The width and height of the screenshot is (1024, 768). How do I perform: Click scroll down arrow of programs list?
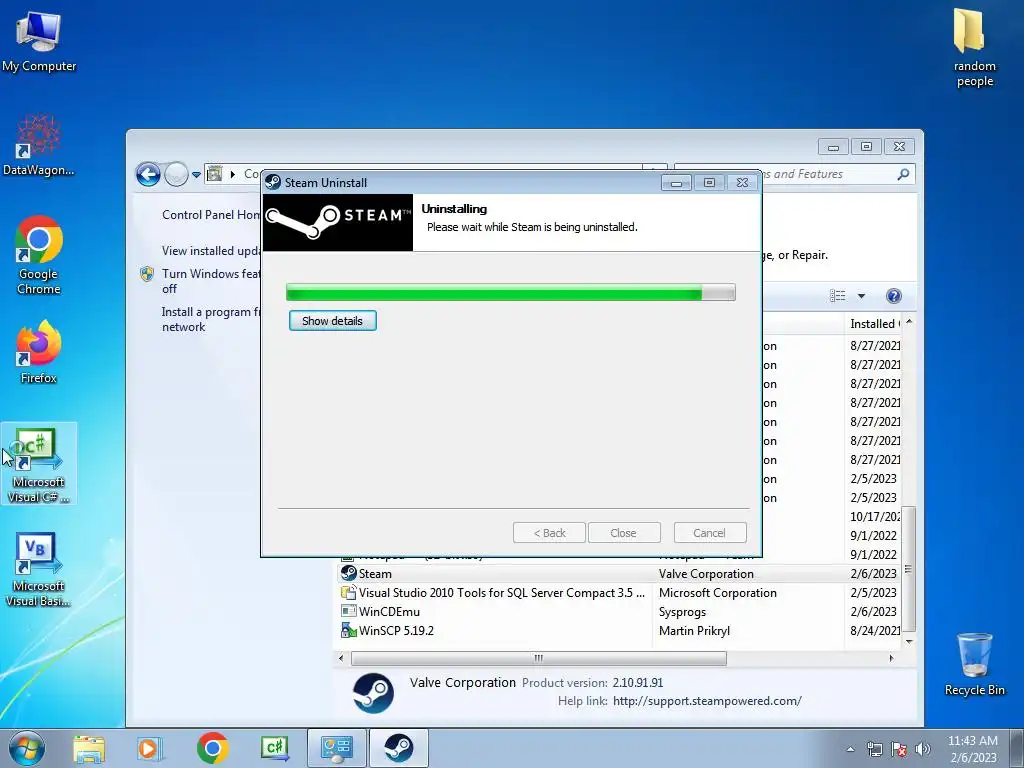(908, 641)
